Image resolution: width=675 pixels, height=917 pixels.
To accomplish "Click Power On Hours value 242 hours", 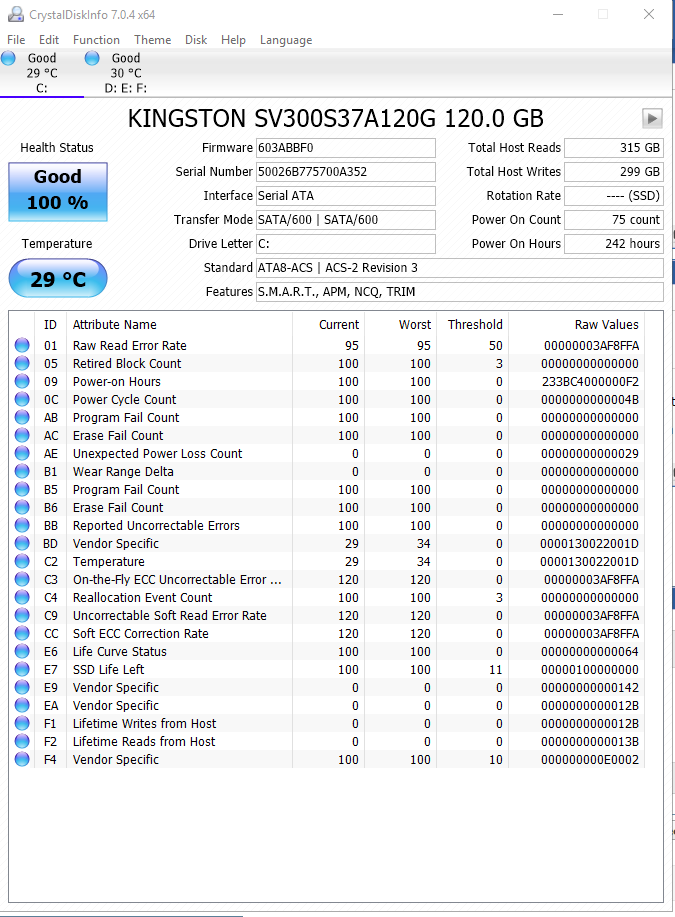I will click(614, 244).
